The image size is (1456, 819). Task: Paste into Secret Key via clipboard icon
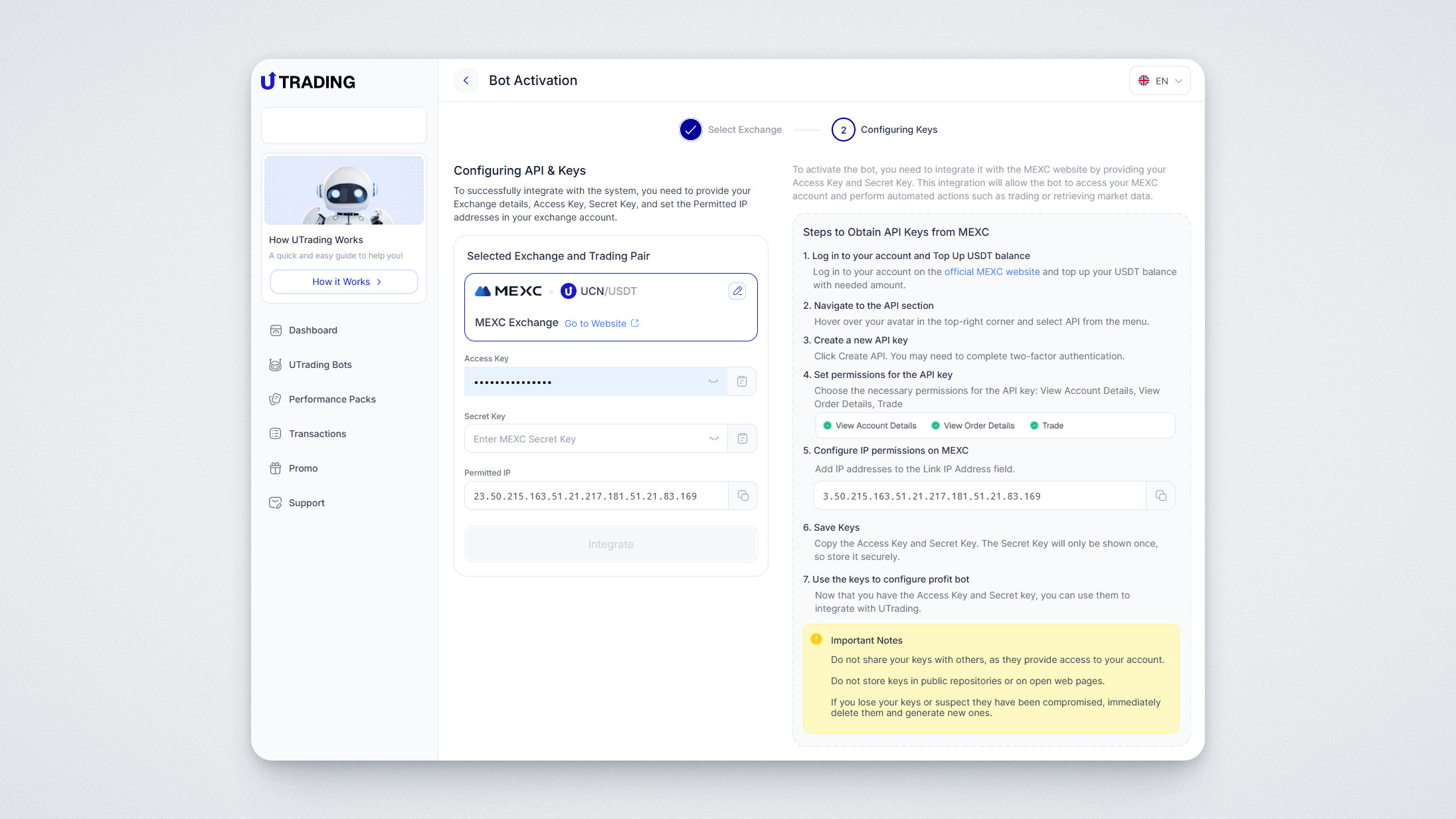click(743, 438)
